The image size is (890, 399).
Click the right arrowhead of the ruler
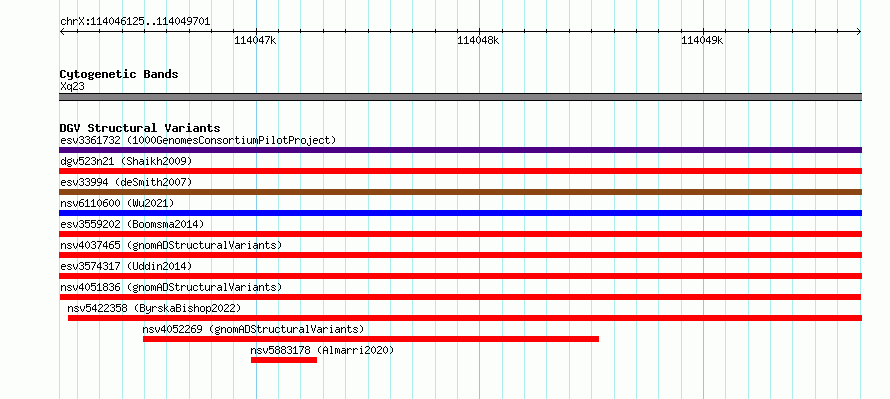pyautogui.click(x=858, y=32)
